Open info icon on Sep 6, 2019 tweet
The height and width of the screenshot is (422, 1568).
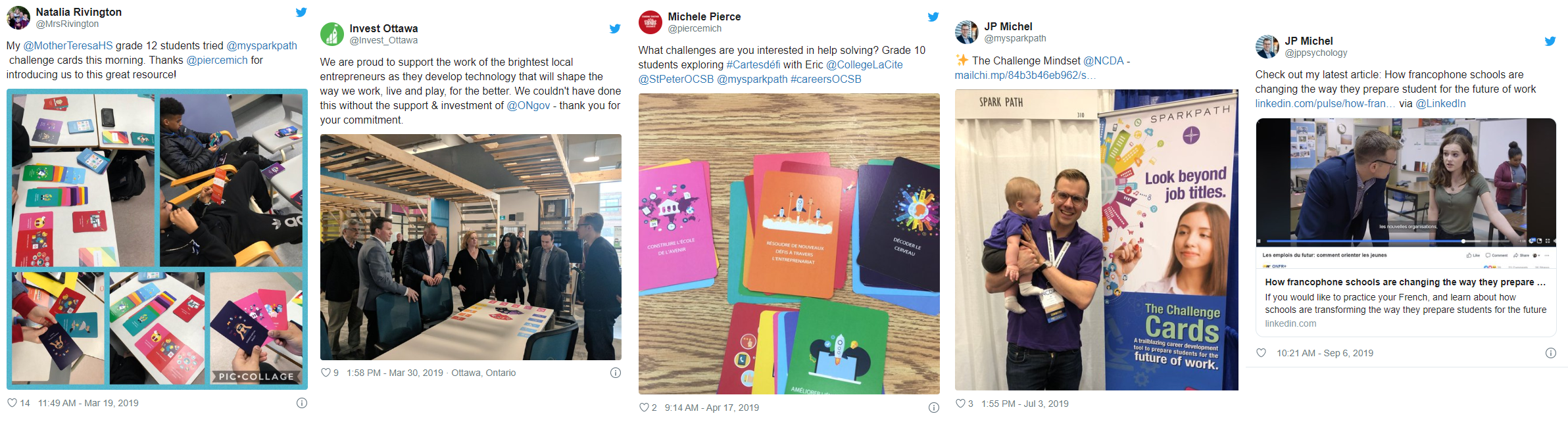(x=1551, y=353)
